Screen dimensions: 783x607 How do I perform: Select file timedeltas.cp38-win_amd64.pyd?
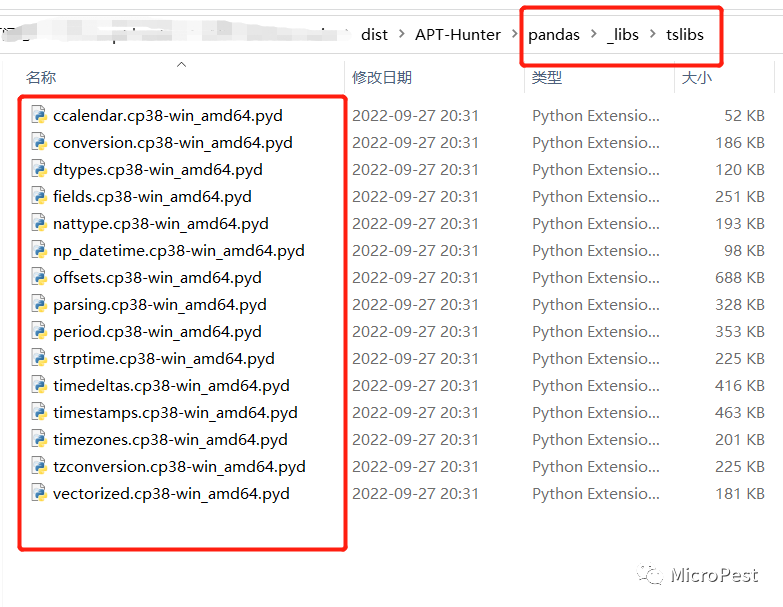[x=171, y=385]
